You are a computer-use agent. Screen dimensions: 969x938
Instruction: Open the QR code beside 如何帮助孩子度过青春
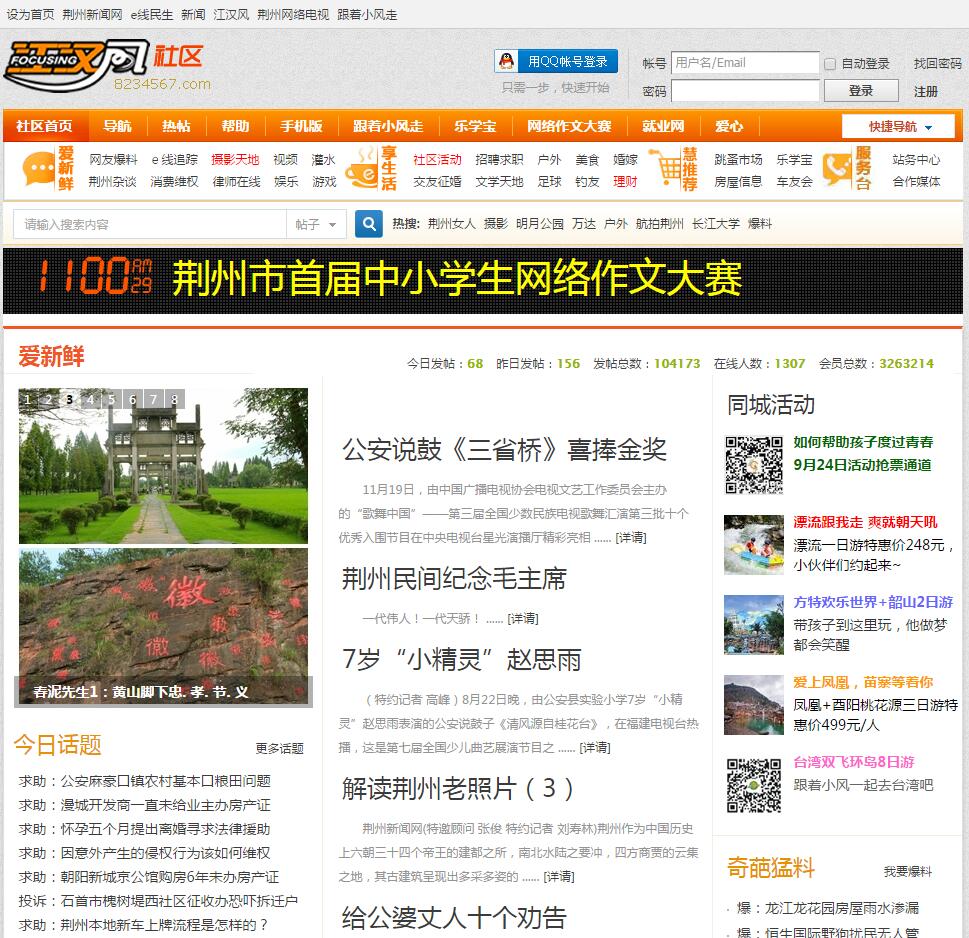[754, 465]
